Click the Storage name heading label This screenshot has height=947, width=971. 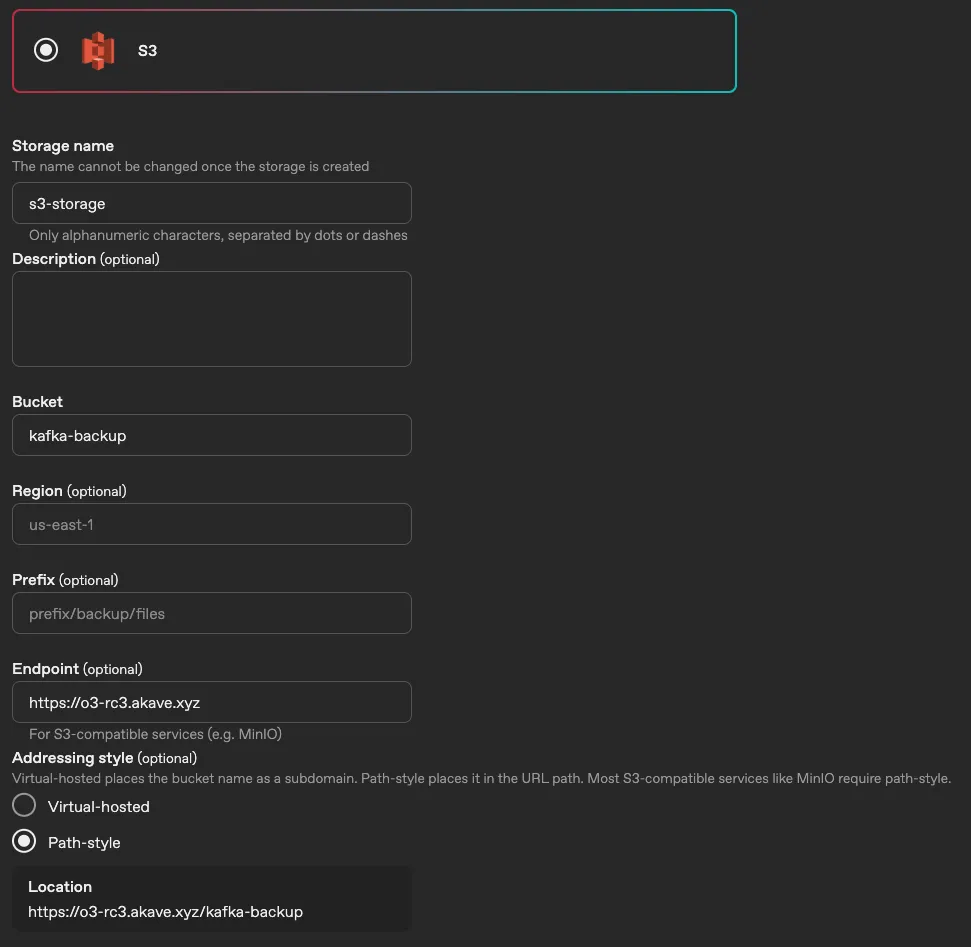coord(62,145)
